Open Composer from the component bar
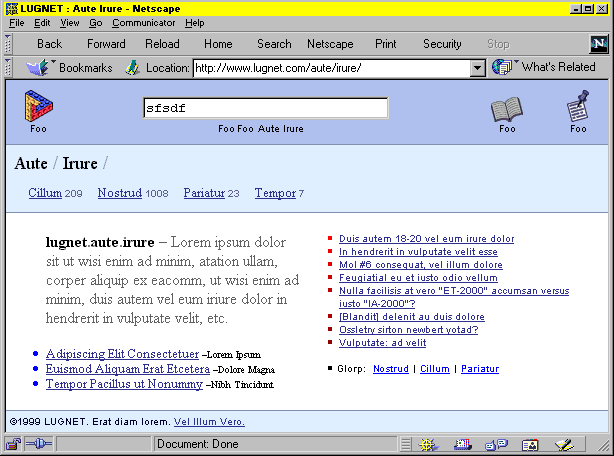Image resolution: width=614 pixels, height=456 pixels. 564,444
